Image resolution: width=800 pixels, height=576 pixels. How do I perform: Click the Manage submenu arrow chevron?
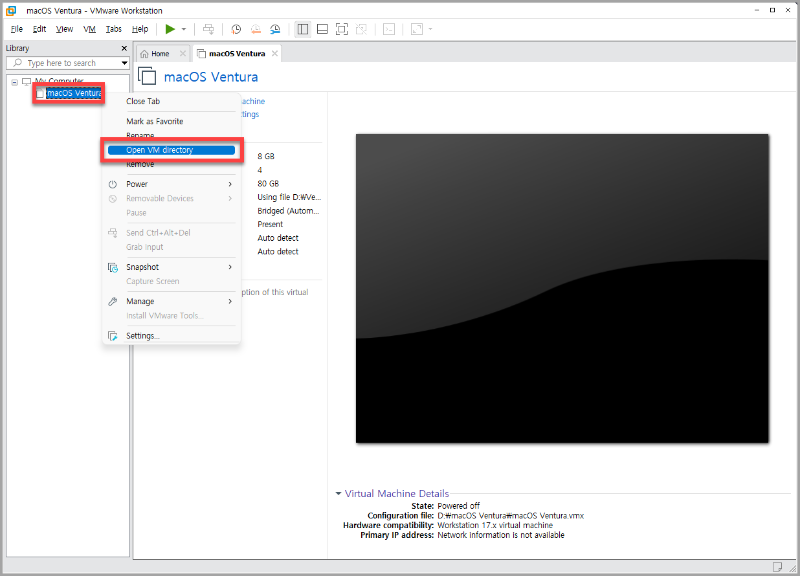230,302
